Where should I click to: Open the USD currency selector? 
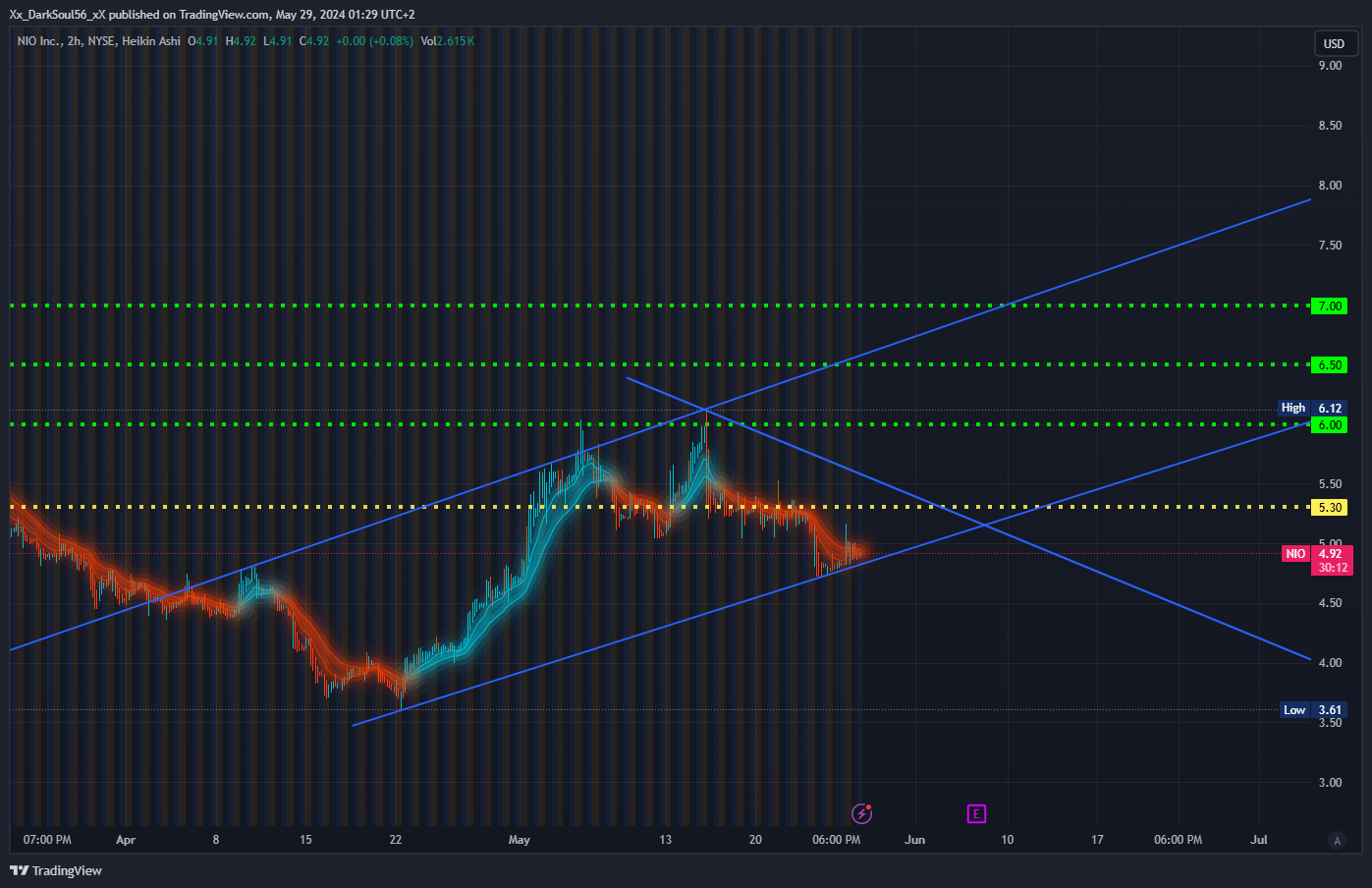point(1334,43)
